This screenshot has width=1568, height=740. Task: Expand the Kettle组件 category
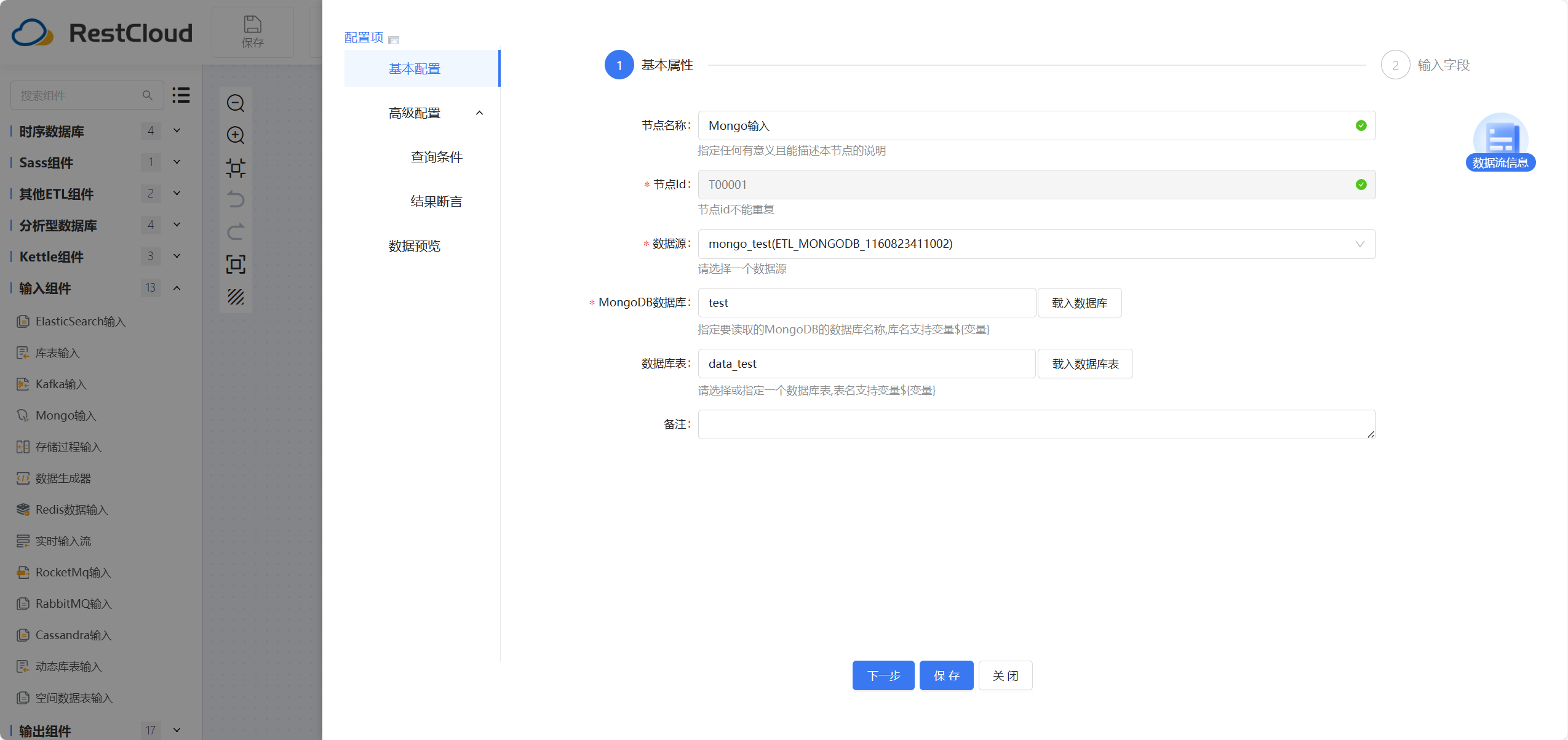tap(177, 256)
